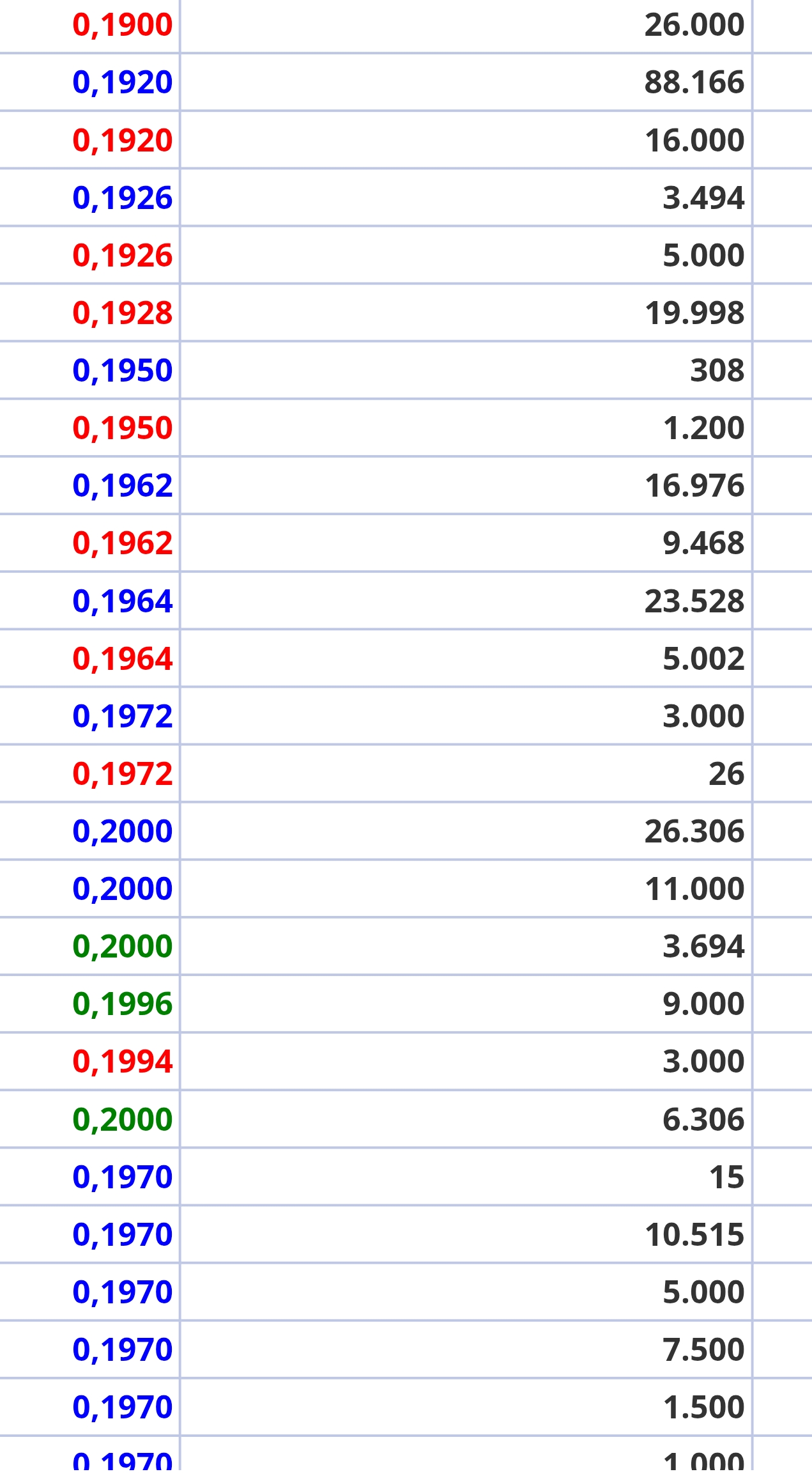Select the red price 0,1994
Image resolution: width=812 pixels, height=1474 pixels.
[123, 1062]
